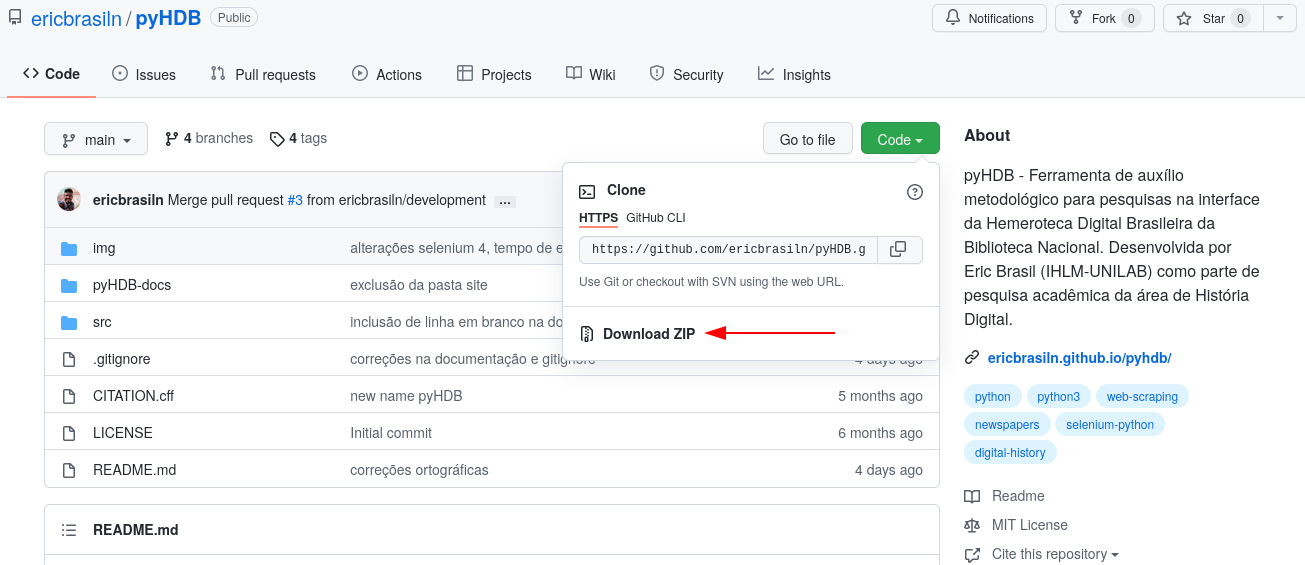The image size is (1305, 565).
Task: Open the README.md file in list
Action: [135, 470]
